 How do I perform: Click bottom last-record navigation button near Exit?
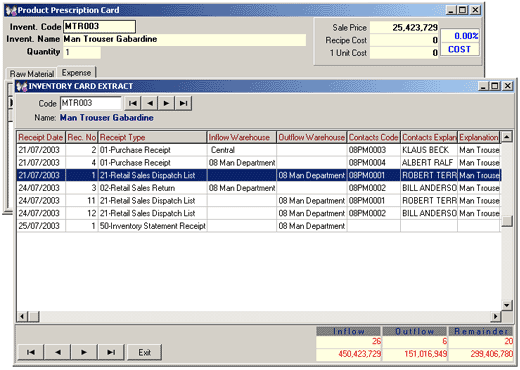click(111, 352)
